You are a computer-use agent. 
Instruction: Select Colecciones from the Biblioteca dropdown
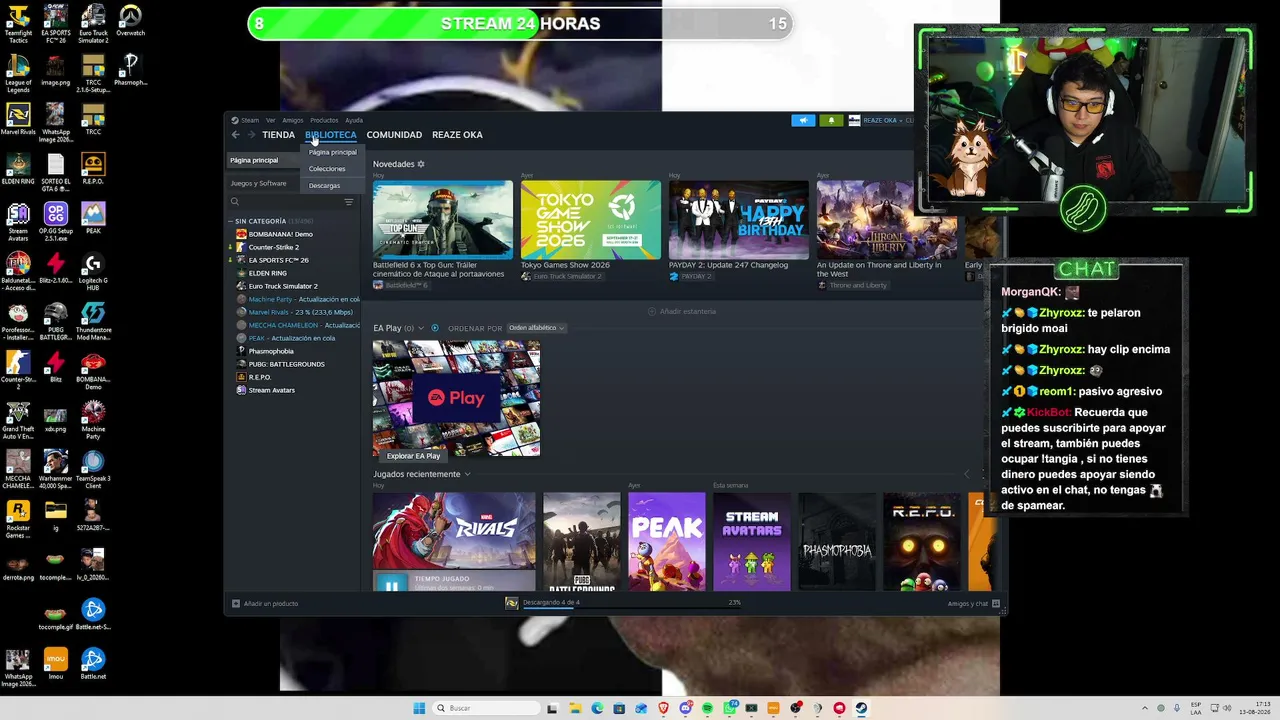coord(327,169)
